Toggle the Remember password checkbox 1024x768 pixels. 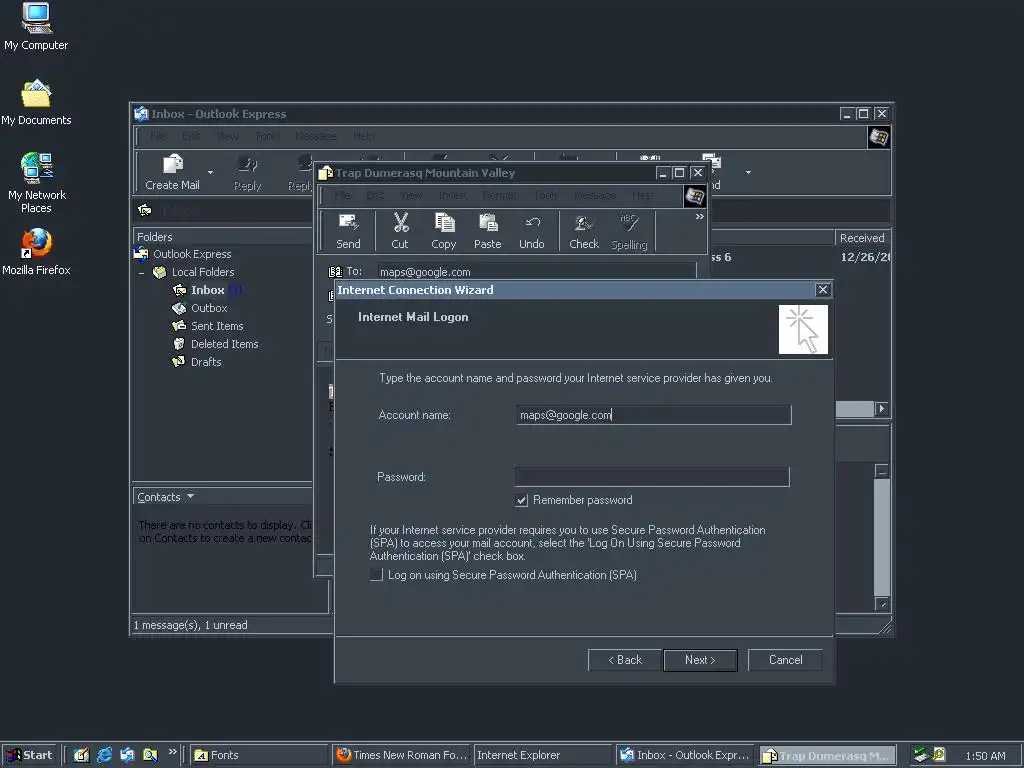pos(521,500)
